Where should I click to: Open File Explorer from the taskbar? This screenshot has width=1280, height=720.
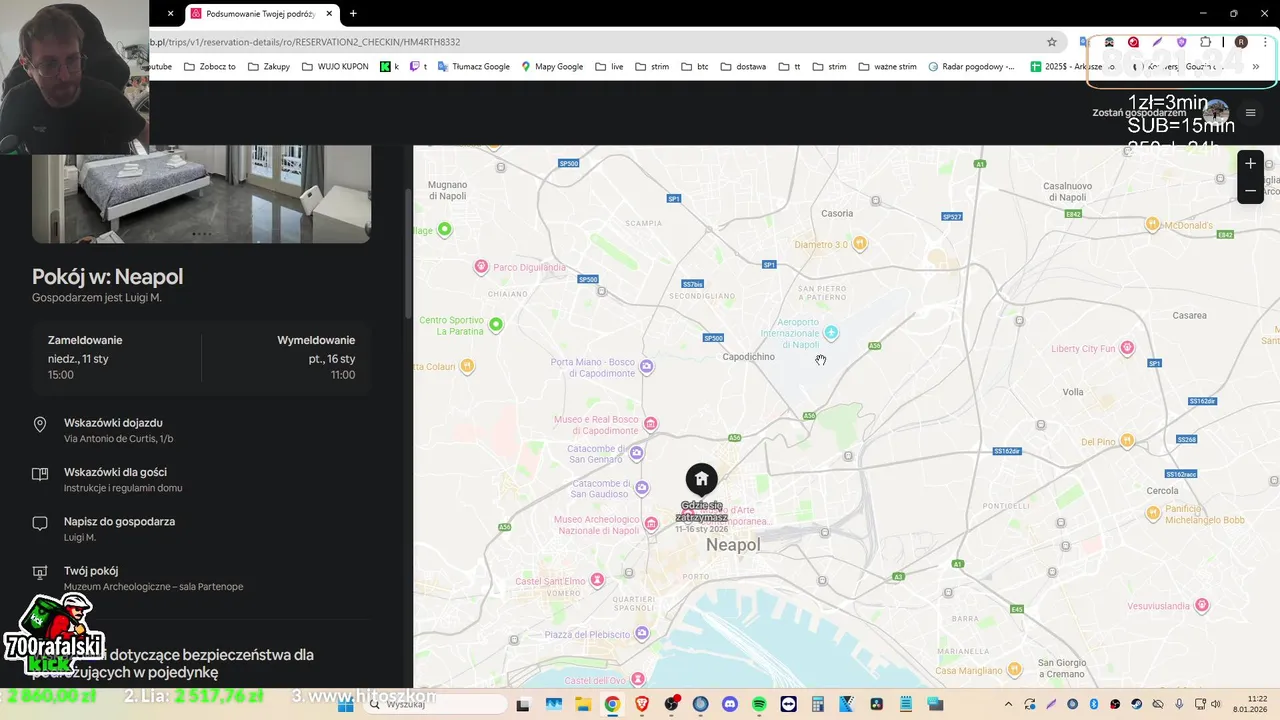[583, 704]
